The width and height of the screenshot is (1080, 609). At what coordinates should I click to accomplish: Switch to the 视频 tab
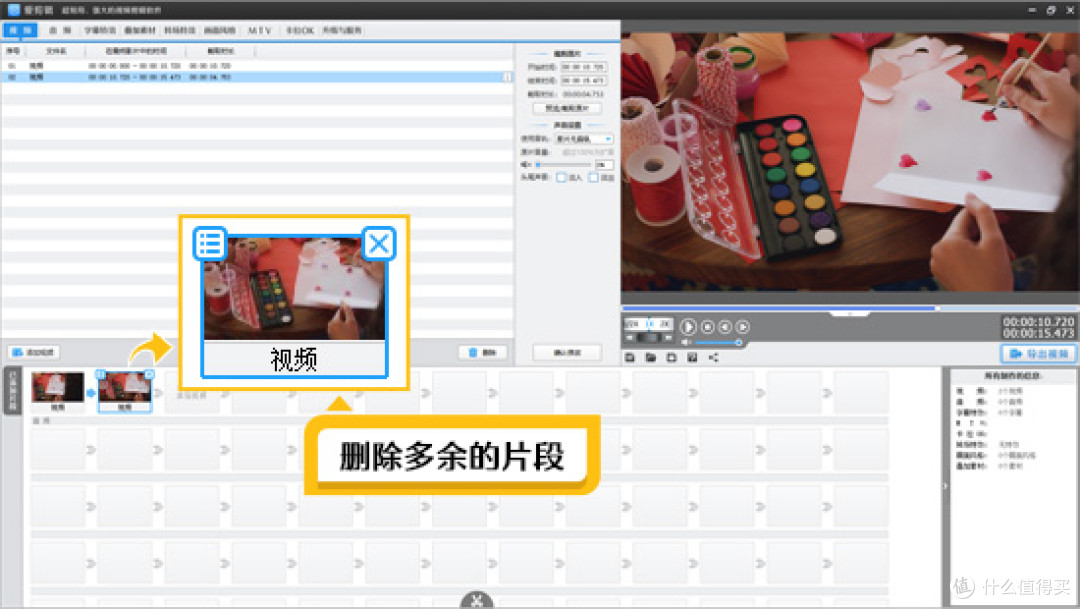20,30
